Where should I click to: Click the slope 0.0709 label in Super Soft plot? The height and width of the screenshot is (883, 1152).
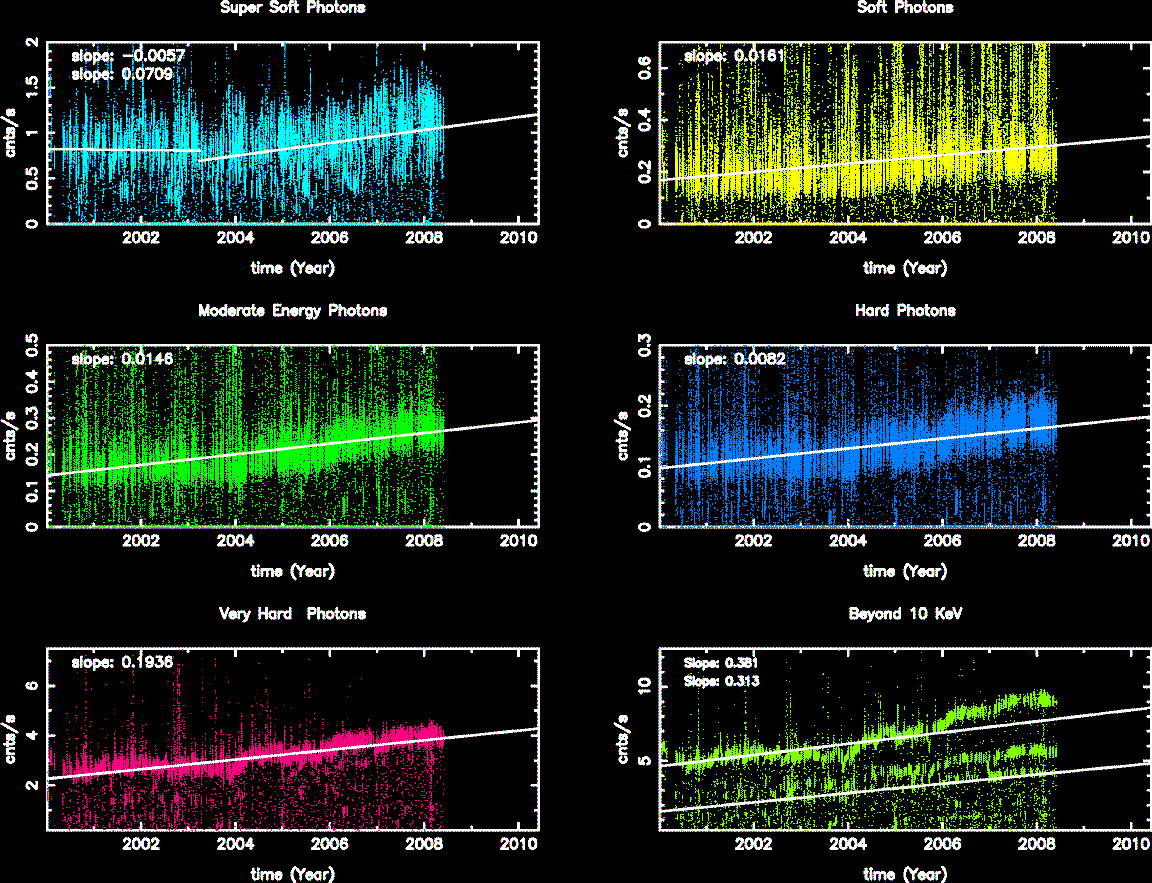(x=111, y=73)
